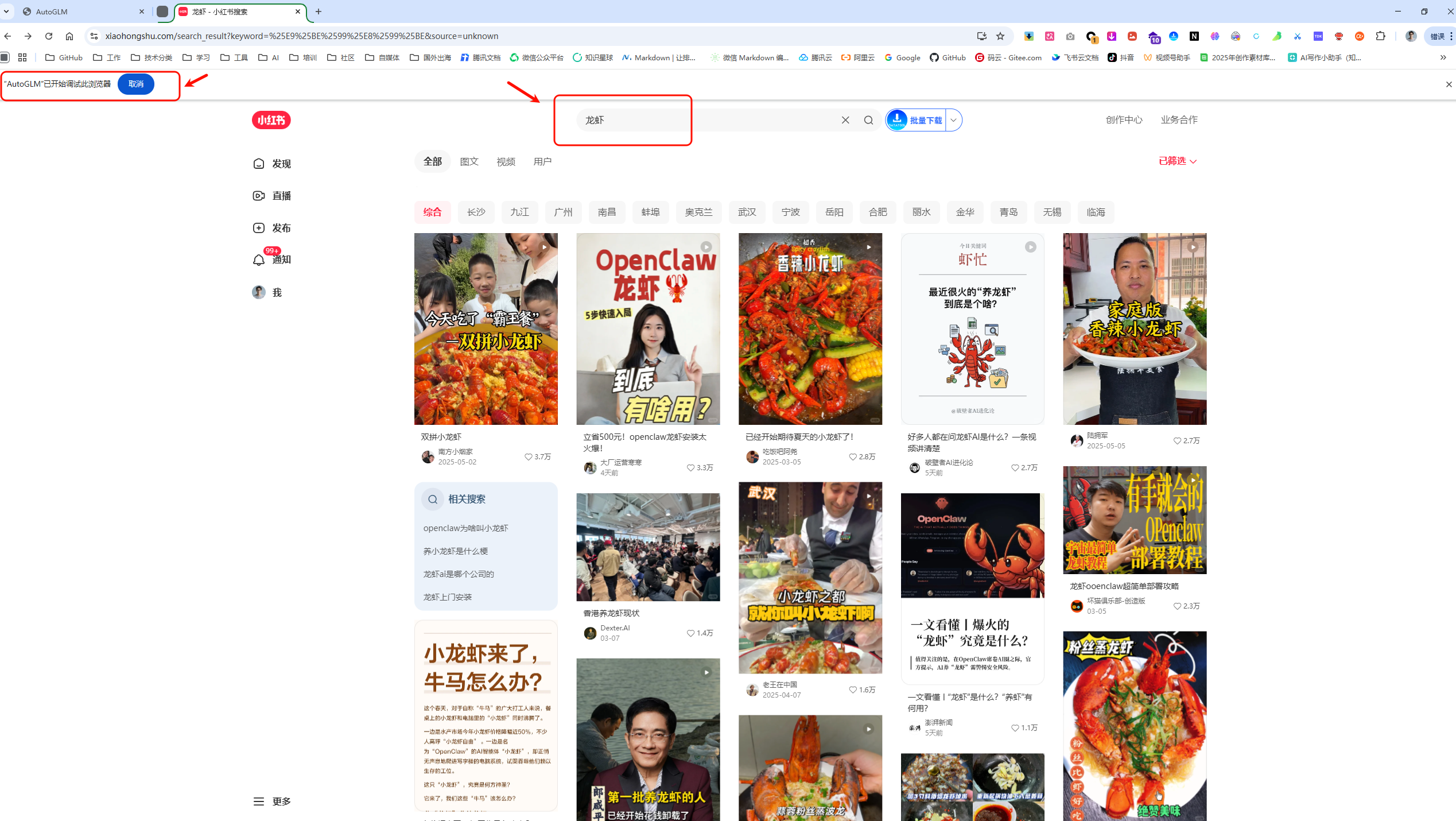Expand the 已筛选 filter dropdown
The height and width of the screenshot is (821, 1456).
[x=1177, y=161]
